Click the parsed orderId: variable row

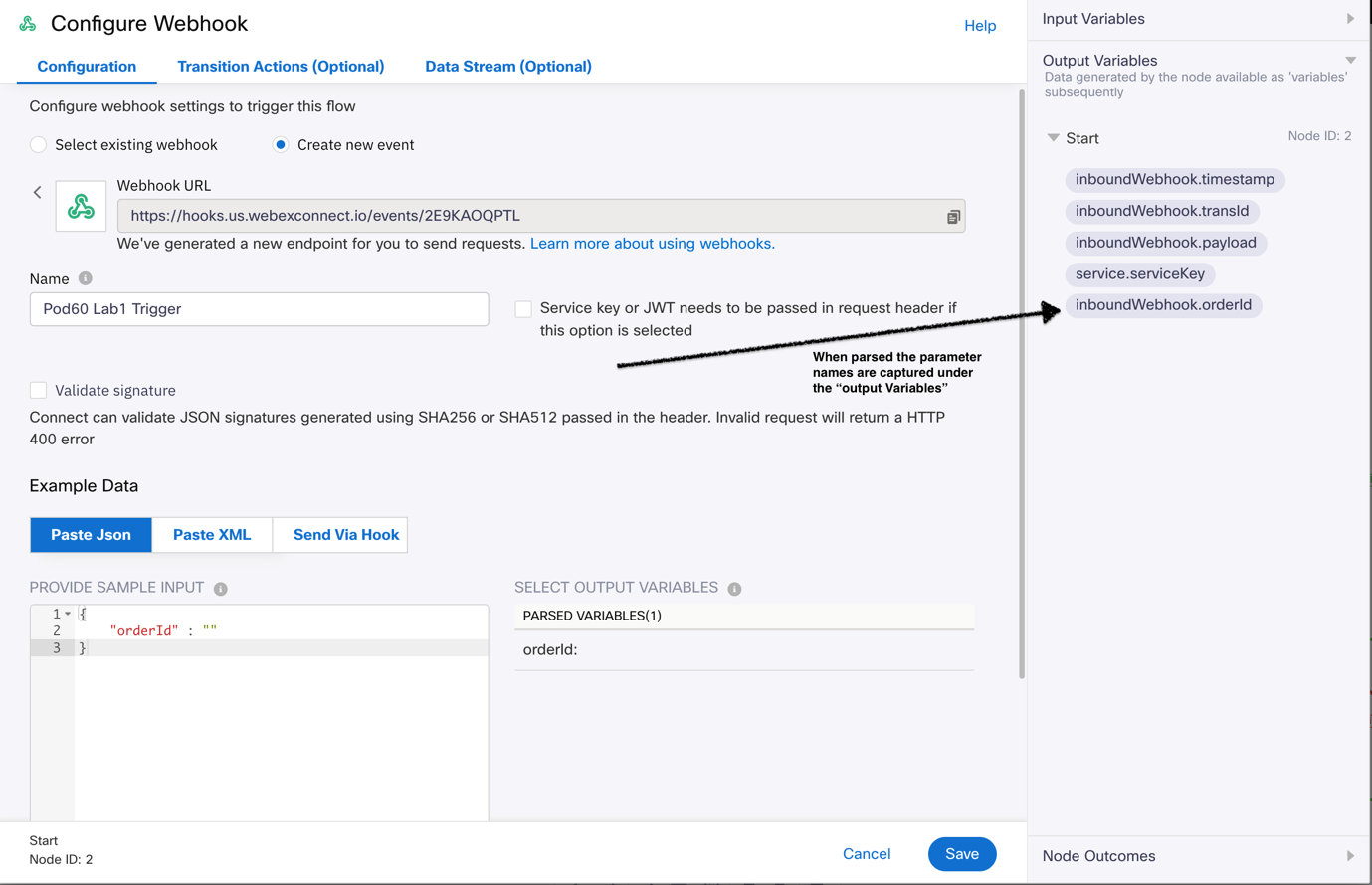coord(744,650)
